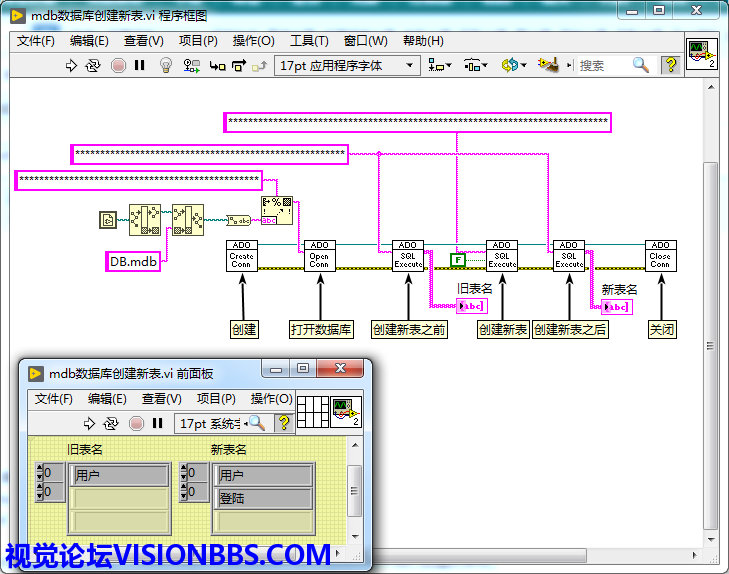Click the False boolean constant
The width and height of the screenshot is (729, 574).
pos(457,260)
